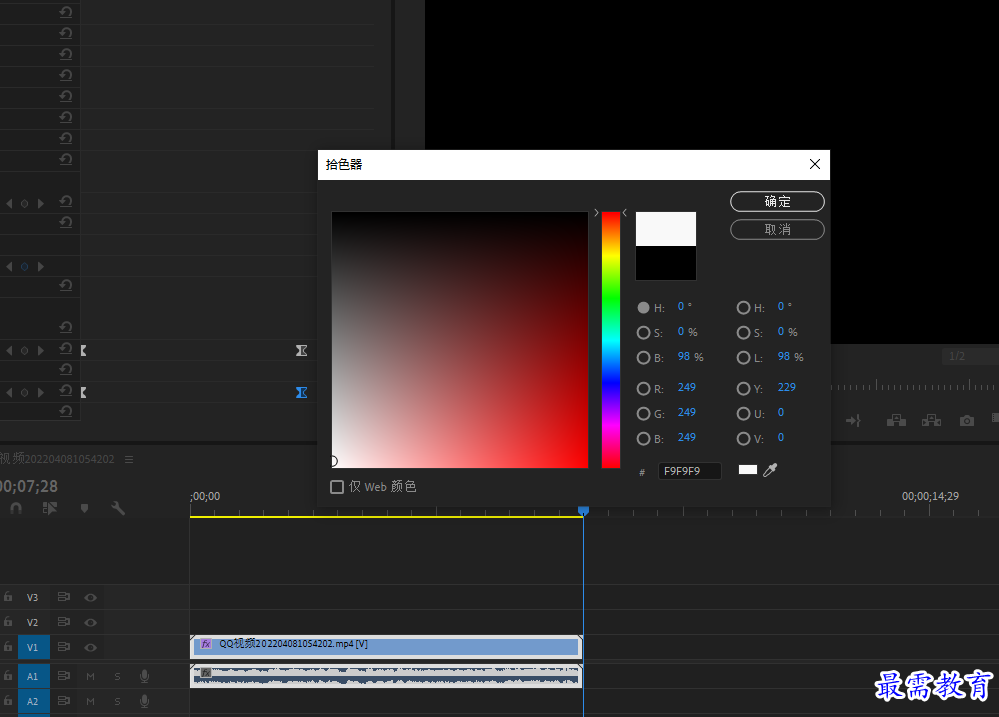Toggle sync lock on track V3
The height and width of the screenshot is (717, 999).
tap(64, 597)
